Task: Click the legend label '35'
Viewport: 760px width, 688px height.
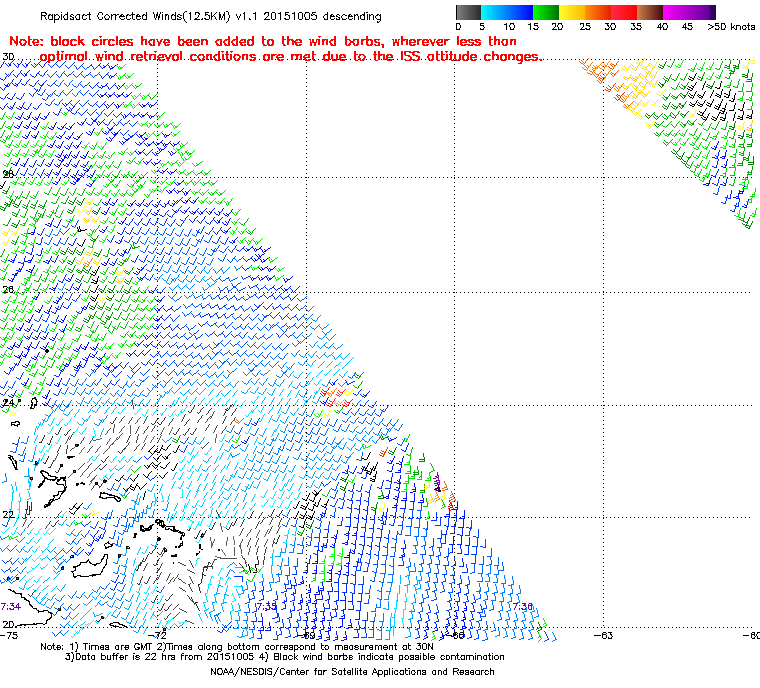Action: coord(636,27)
